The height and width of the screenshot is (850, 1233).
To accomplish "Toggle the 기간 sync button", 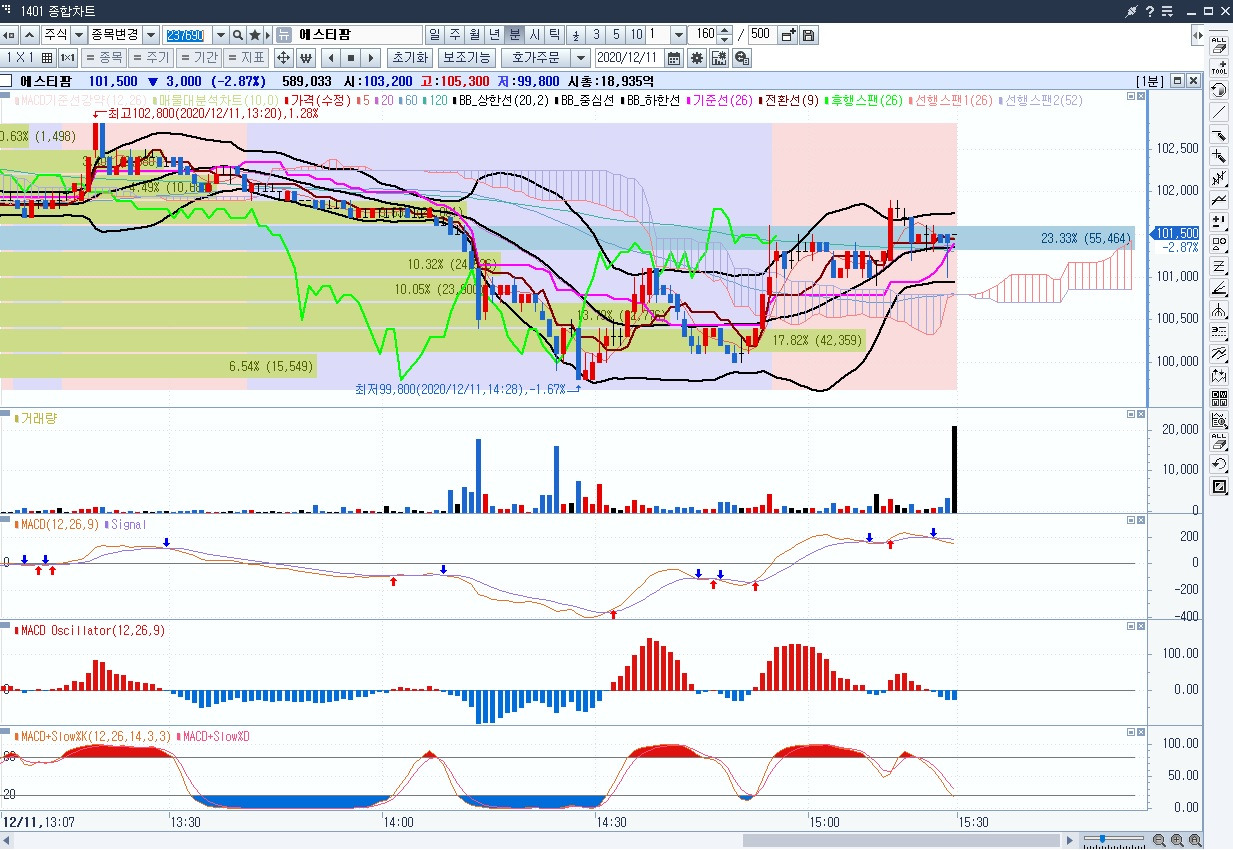I will pos(198,58).
